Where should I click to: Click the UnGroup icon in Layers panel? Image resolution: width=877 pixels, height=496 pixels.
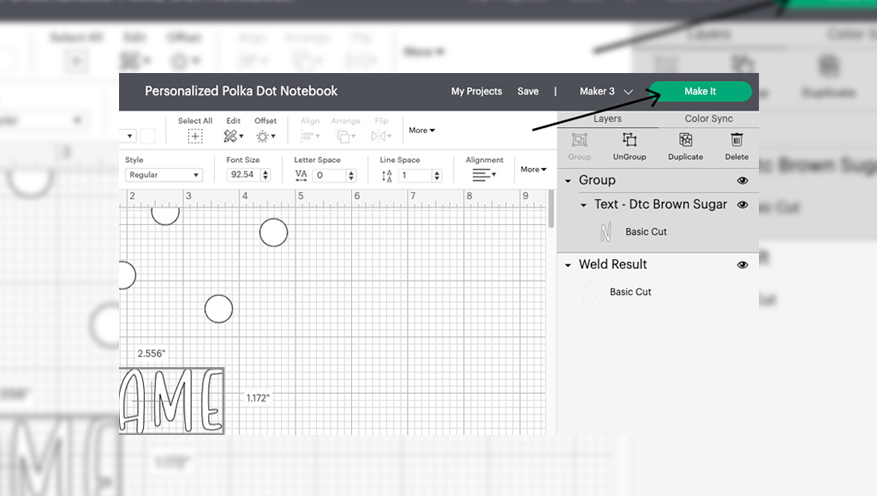coord(629,141)
